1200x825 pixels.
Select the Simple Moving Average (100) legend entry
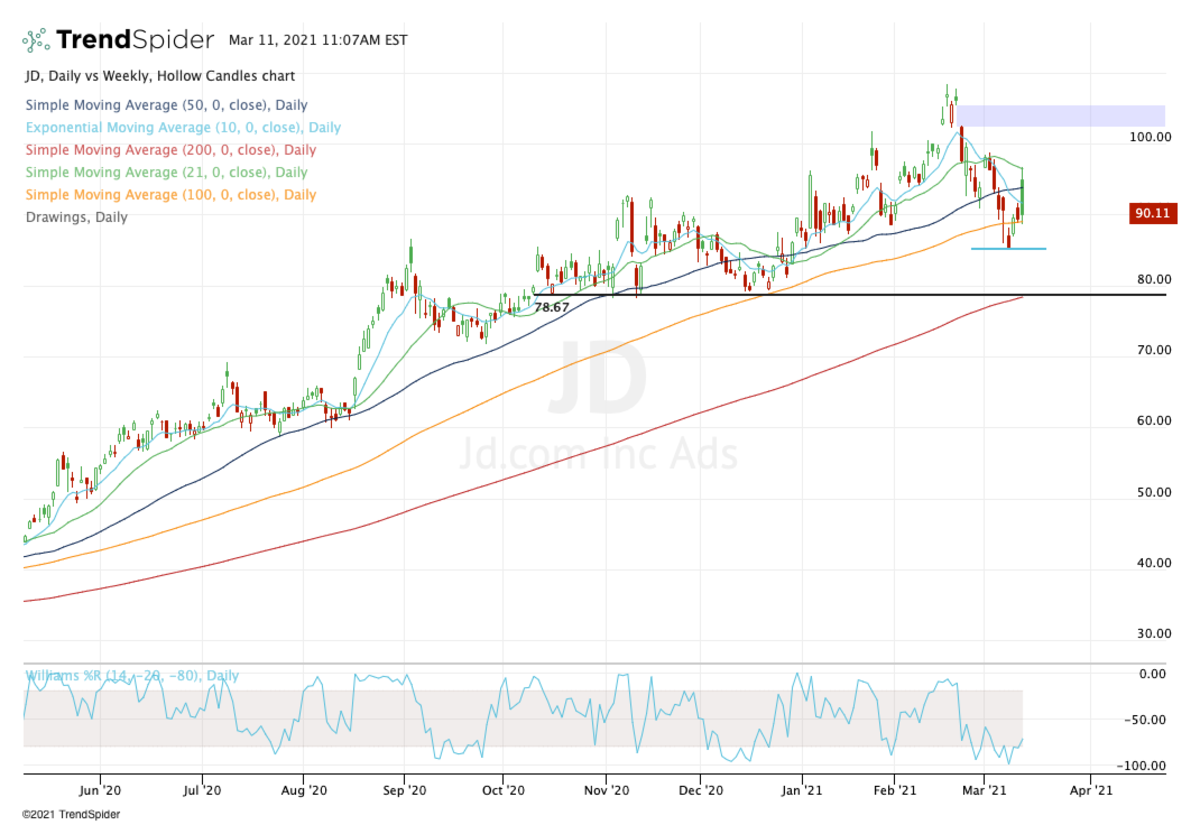click(170, 195)
